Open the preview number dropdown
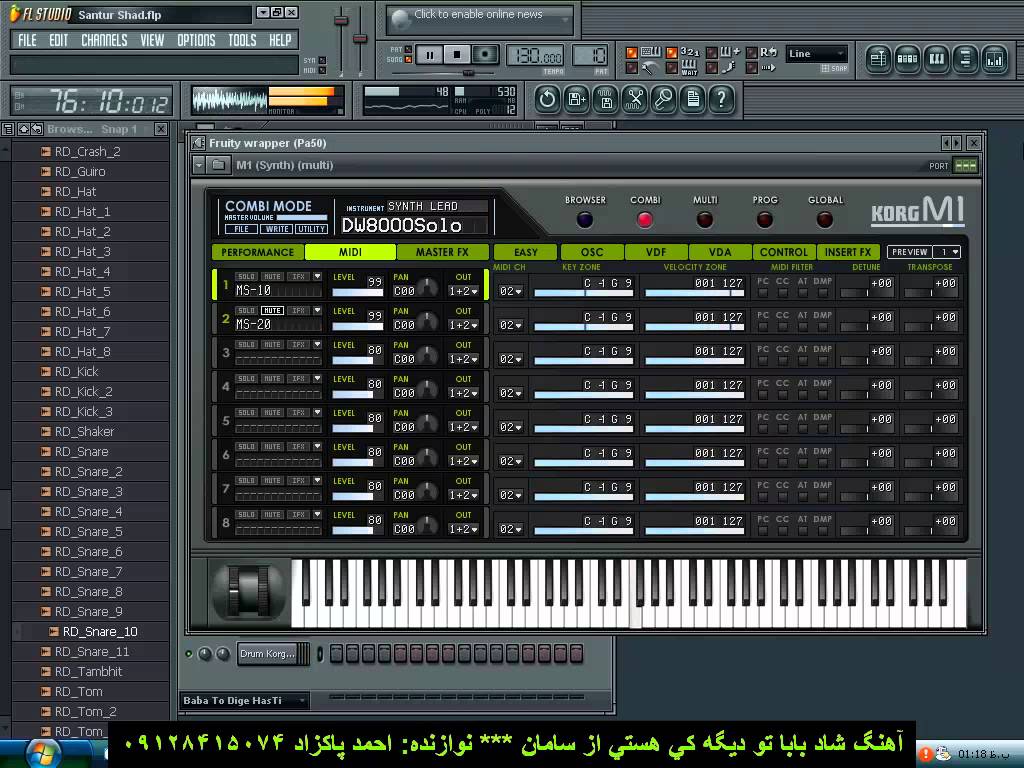This screenshot has width=1024, height=768. tap(947, 252)
